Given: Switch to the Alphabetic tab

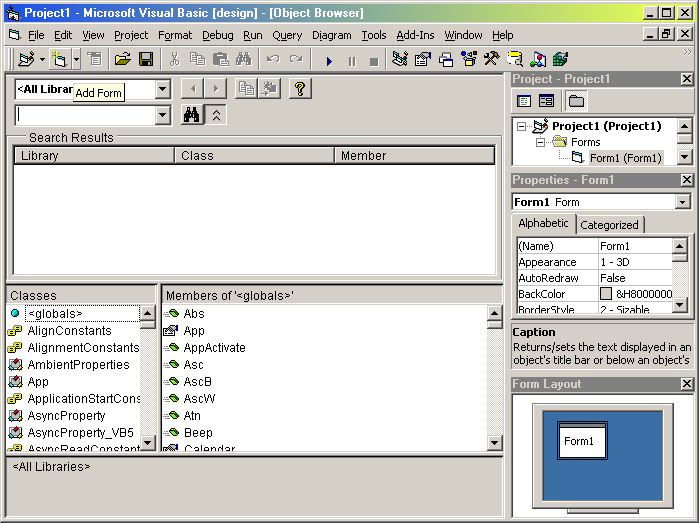Looking at the screenshot, I should [x=543, y=223].
